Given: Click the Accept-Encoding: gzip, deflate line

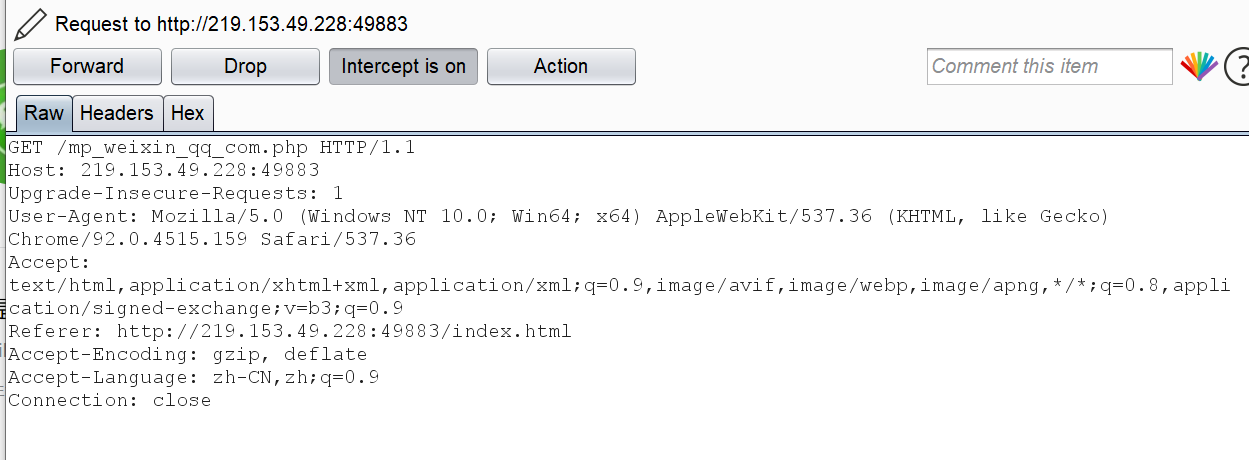Looking at the screenshot, I should click(x=188, y=354).
